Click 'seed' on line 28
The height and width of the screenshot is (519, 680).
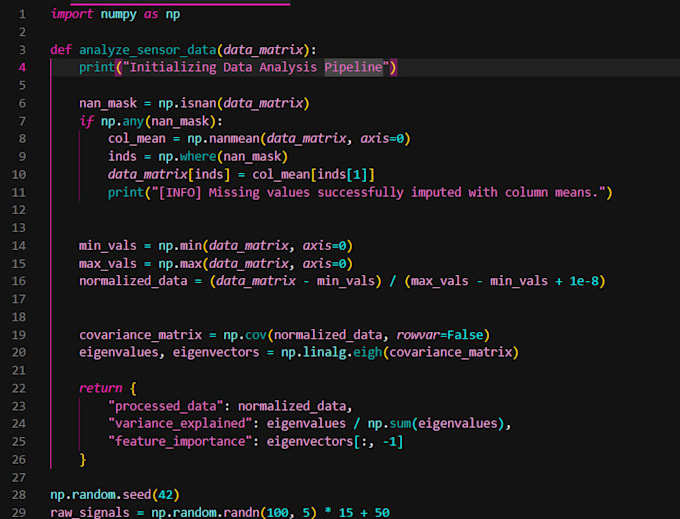coord(137,495)
